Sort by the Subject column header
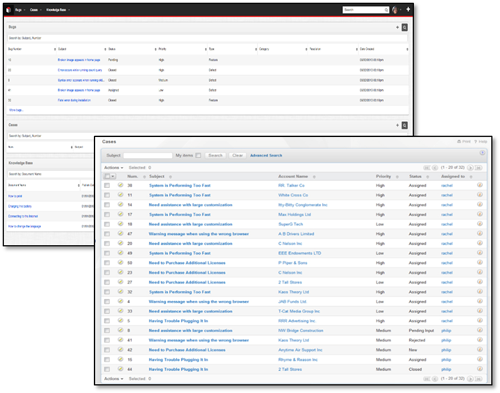This screenshot has width=500, height=393. 157,176
